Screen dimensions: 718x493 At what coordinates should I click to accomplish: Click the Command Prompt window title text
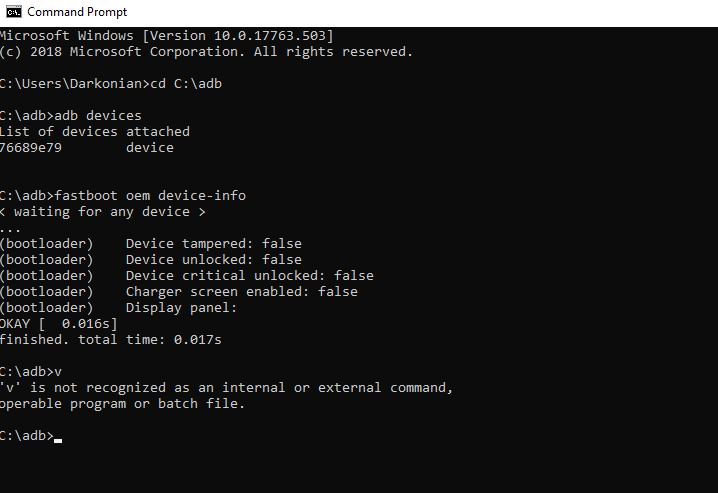pyautogui.click(x=77, y=12)
